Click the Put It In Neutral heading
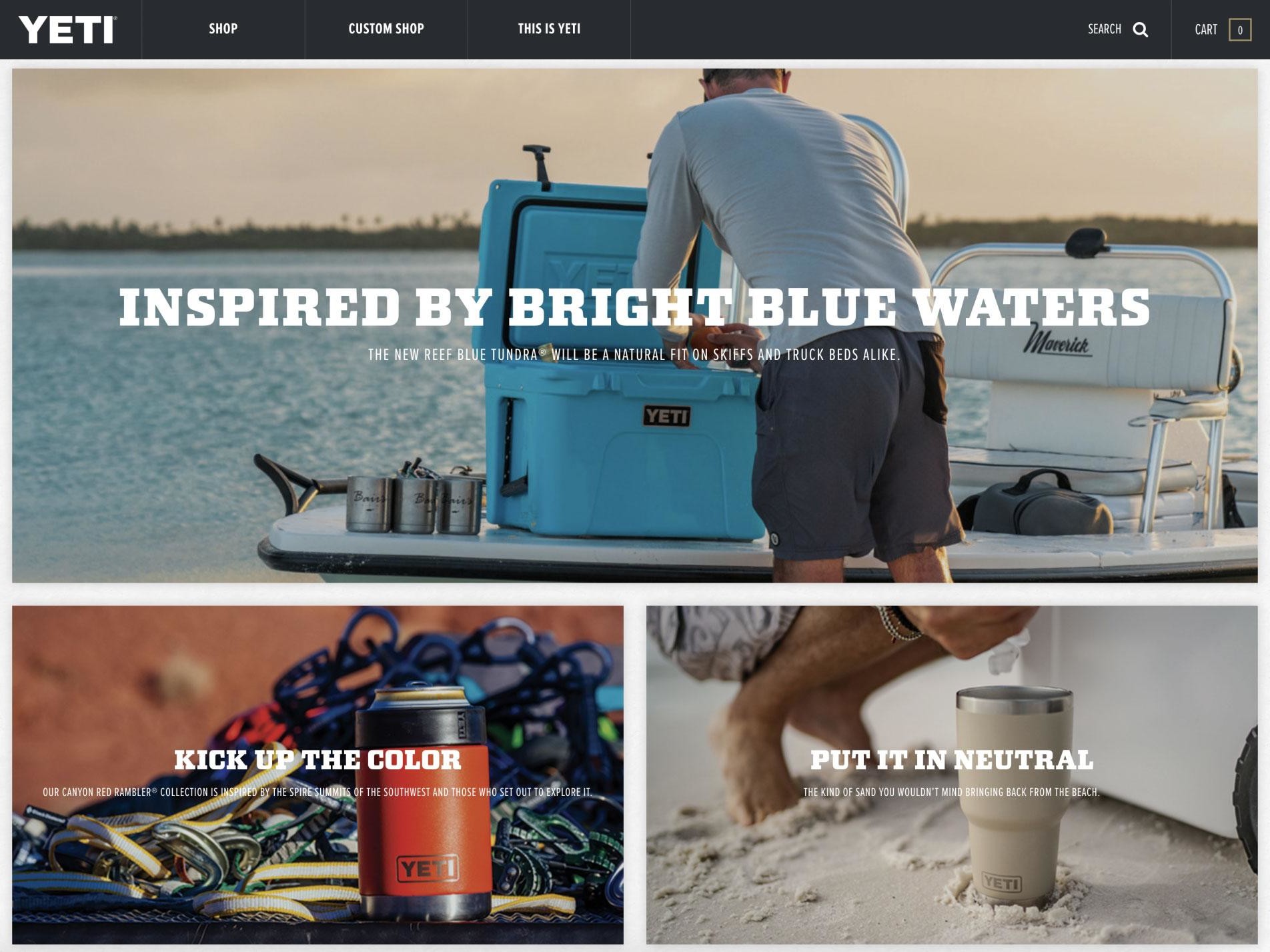 point(952,760)
